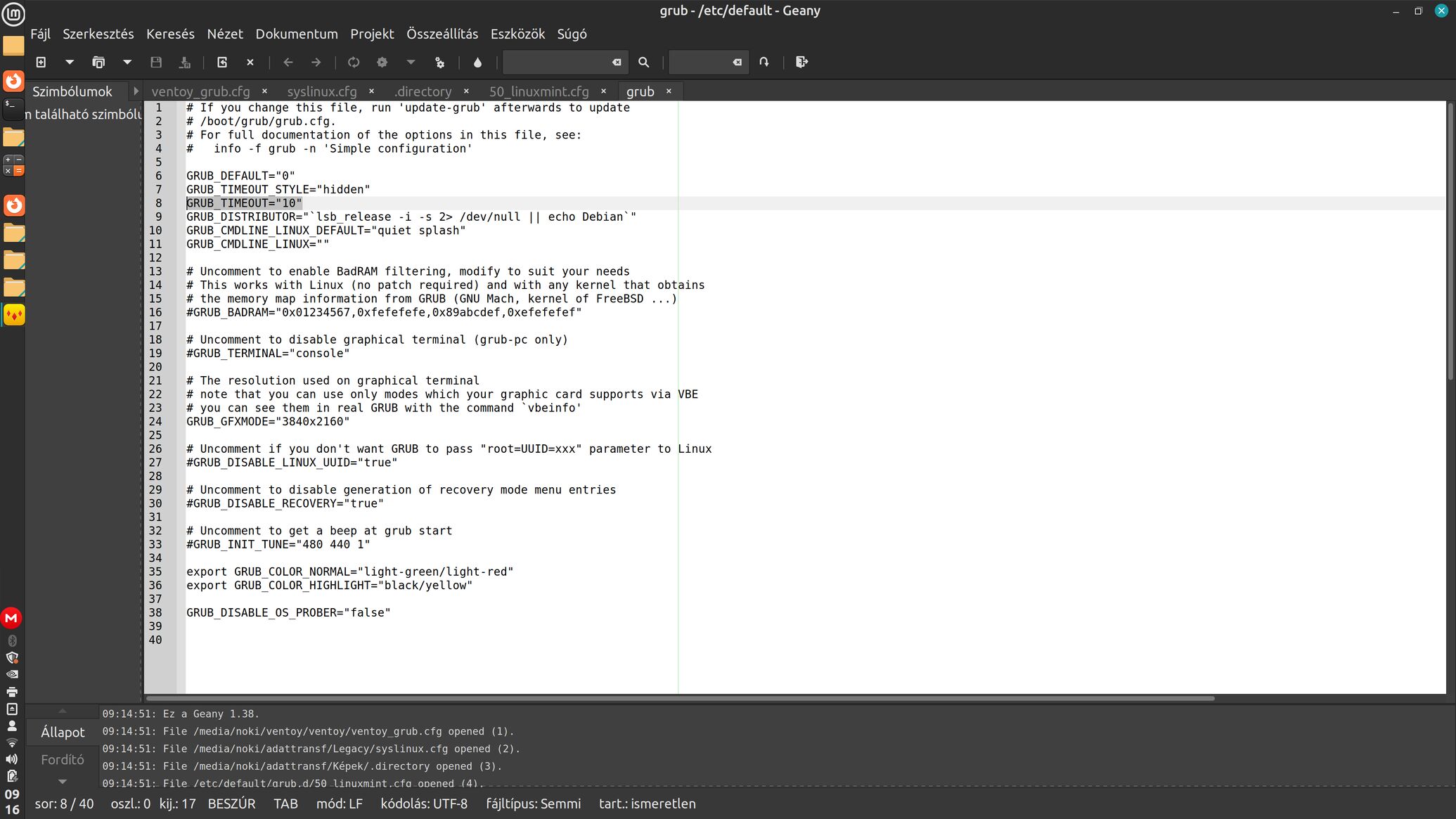Click the editor horizontal scrollbar

[680, 698]
